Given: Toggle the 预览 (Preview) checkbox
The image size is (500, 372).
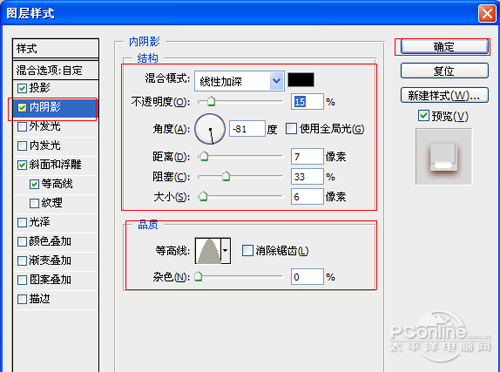Looking at the screenshot, I should [423, 116].
